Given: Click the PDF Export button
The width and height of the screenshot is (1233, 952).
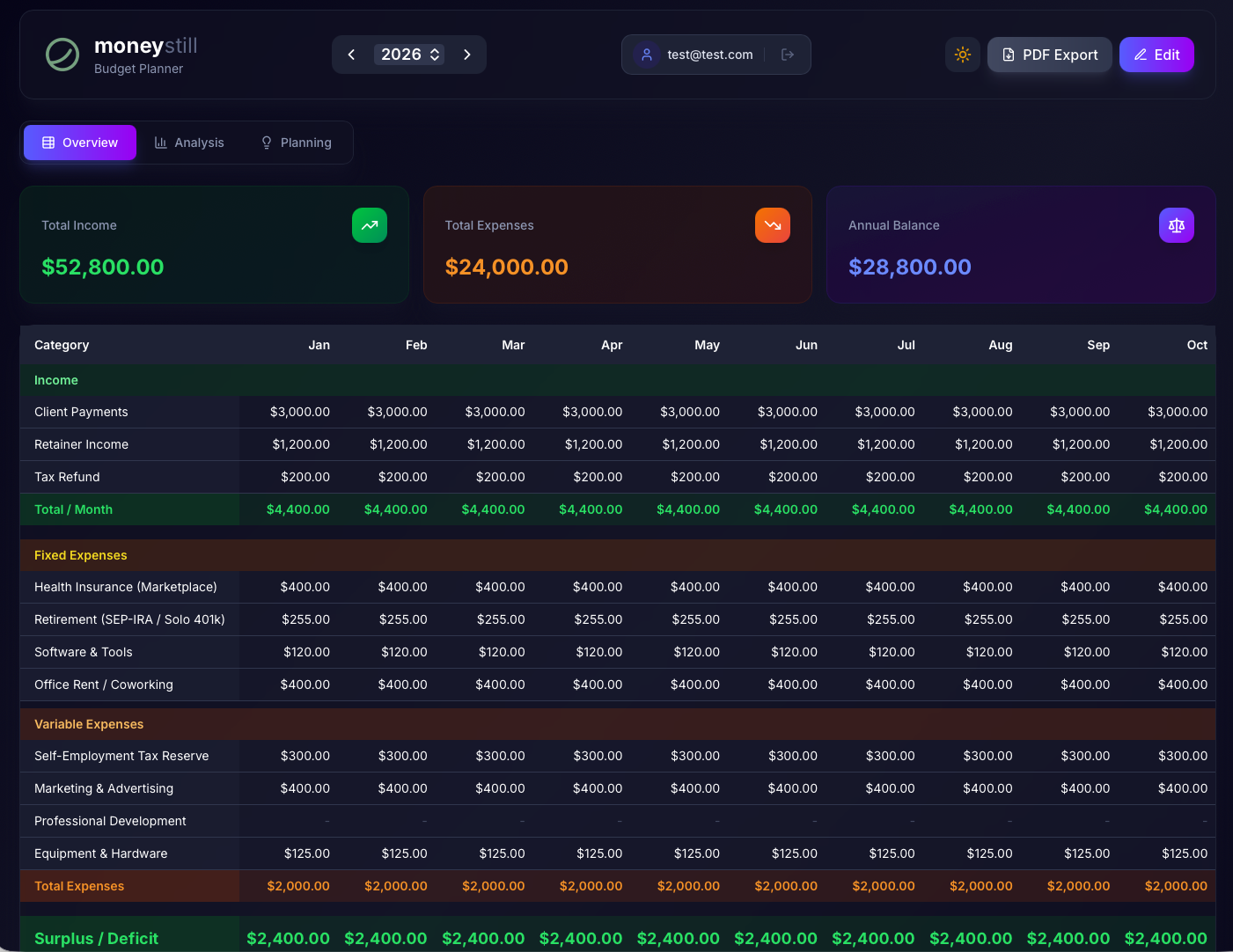Looking at the screenshot, I should click(x=1049, y=54).
